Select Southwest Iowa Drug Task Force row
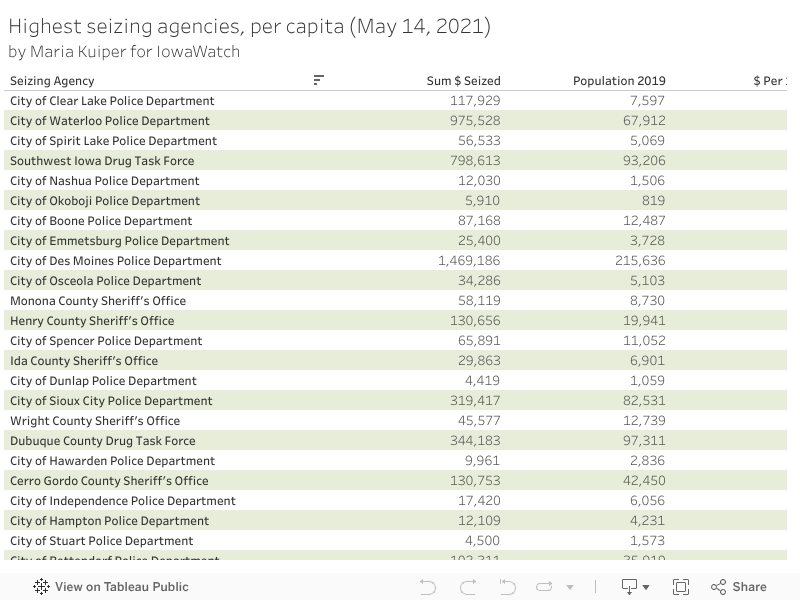Image resolution: width=800 pixels, height=600 pixels. click(102, 161)
